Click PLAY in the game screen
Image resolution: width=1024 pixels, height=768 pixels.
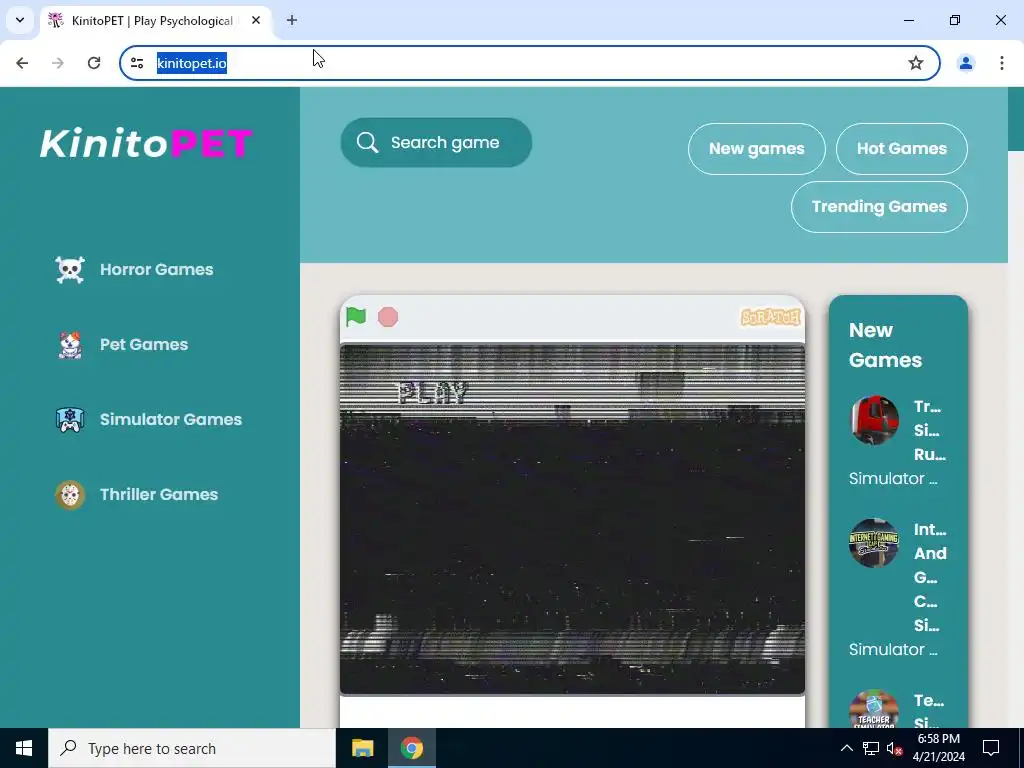point(433,393)
